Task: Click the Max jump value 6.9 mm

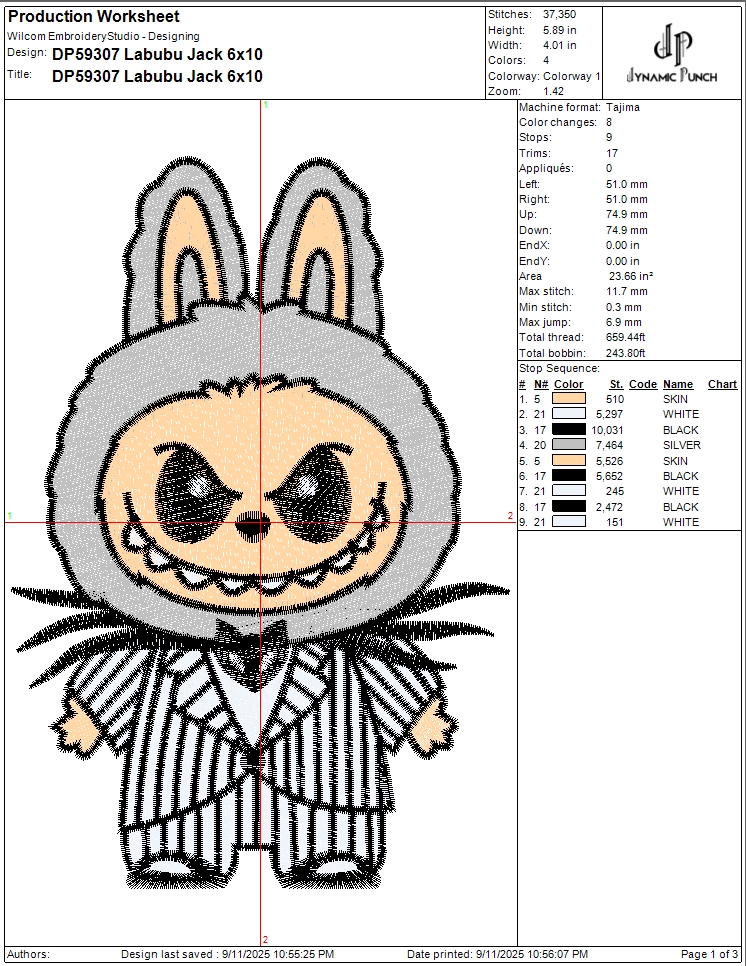Action: pyautogui.click(x=623, y=322)
